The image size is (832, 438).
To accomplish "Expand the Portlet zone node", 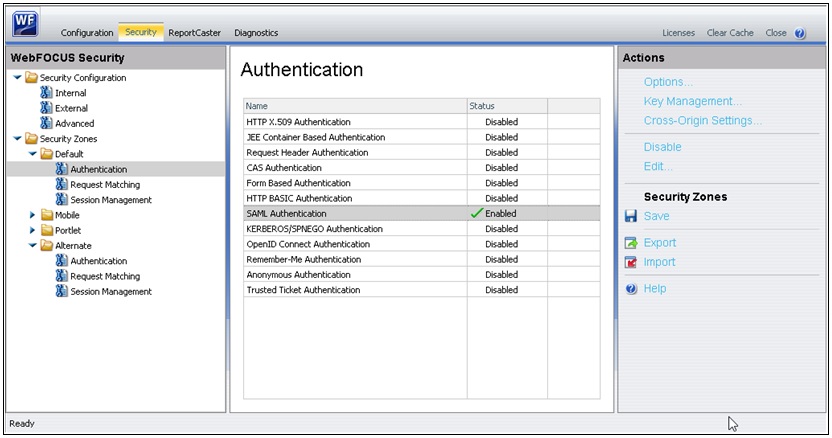I will pos(32,230).
